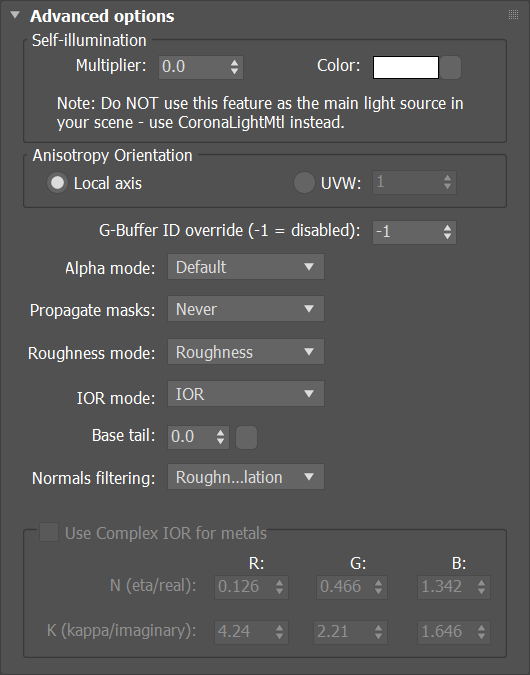Open the Roughness mode dropdown
The width and height of the screenshot is (530, 675).
[246, 352]
